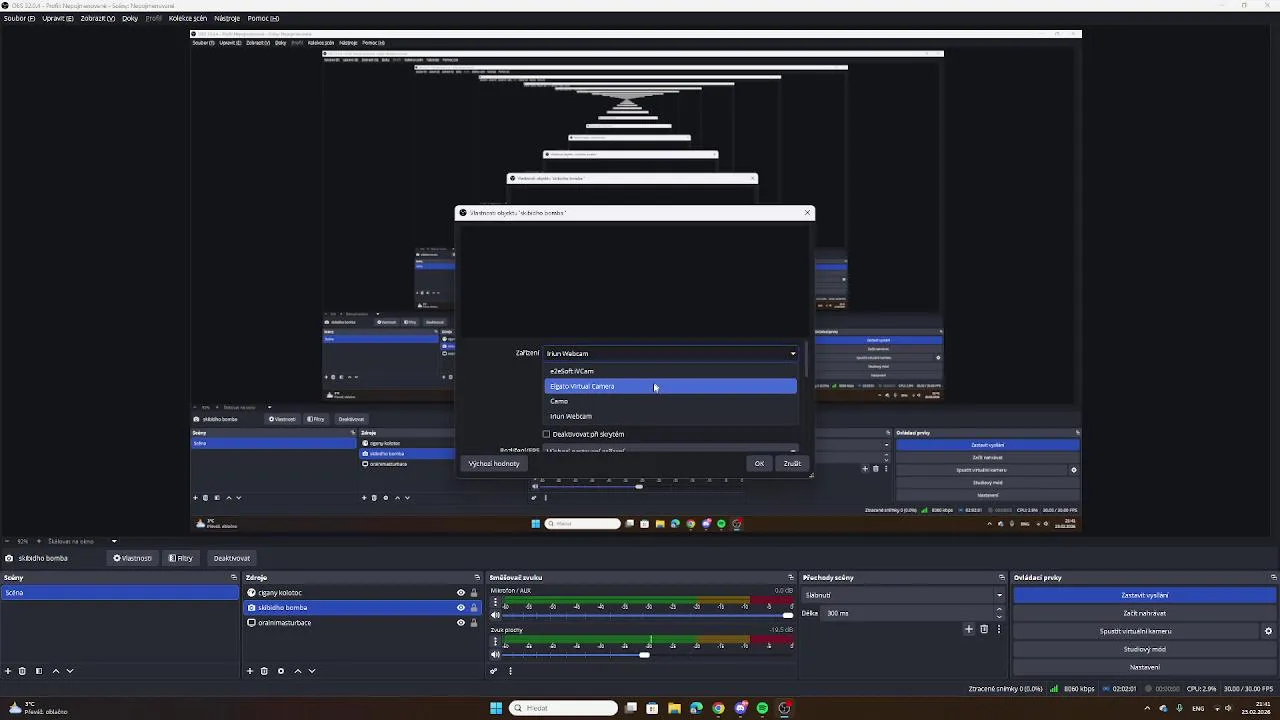Screen dimensions: 1280x720
Task: Open File Explorer from the taskbar
Action: pos(674,708)
